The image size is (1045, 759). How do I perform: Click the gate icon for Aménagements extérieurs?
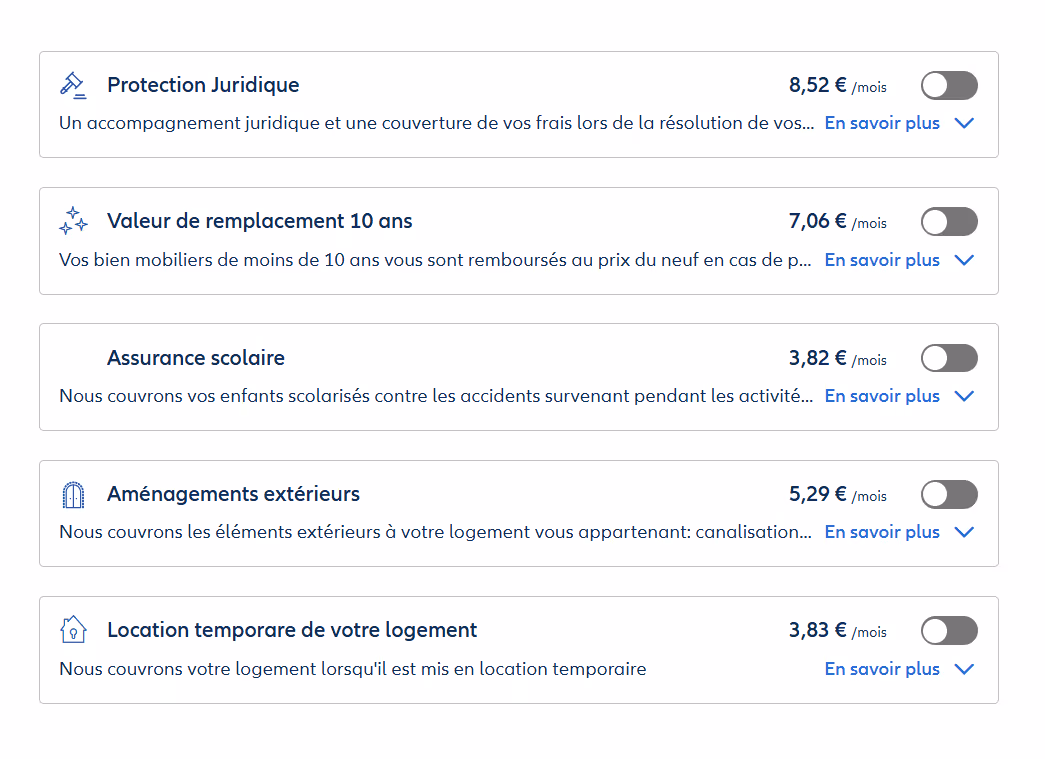(73, 494)
